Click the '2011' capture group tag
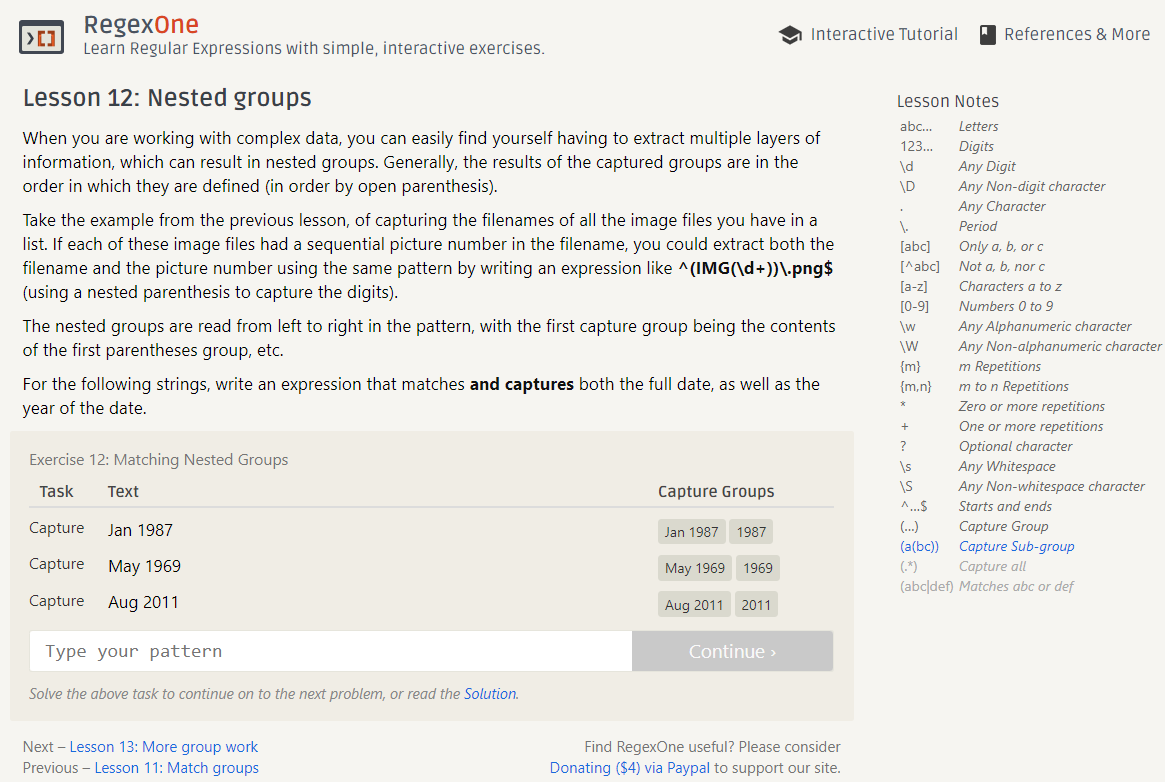The image size is (1165, 782). (x=756, y=605)
